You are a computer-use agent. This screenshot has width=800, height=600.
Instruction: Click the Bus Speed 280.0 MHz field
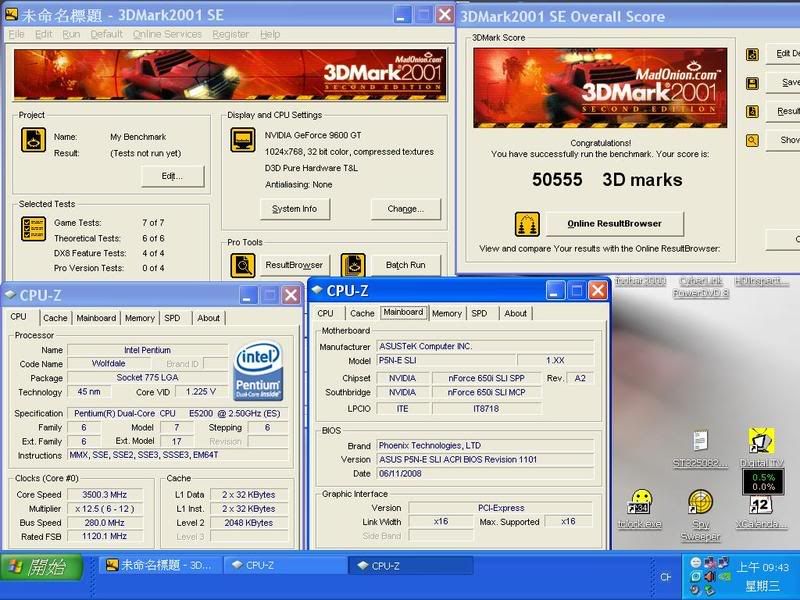105,522
